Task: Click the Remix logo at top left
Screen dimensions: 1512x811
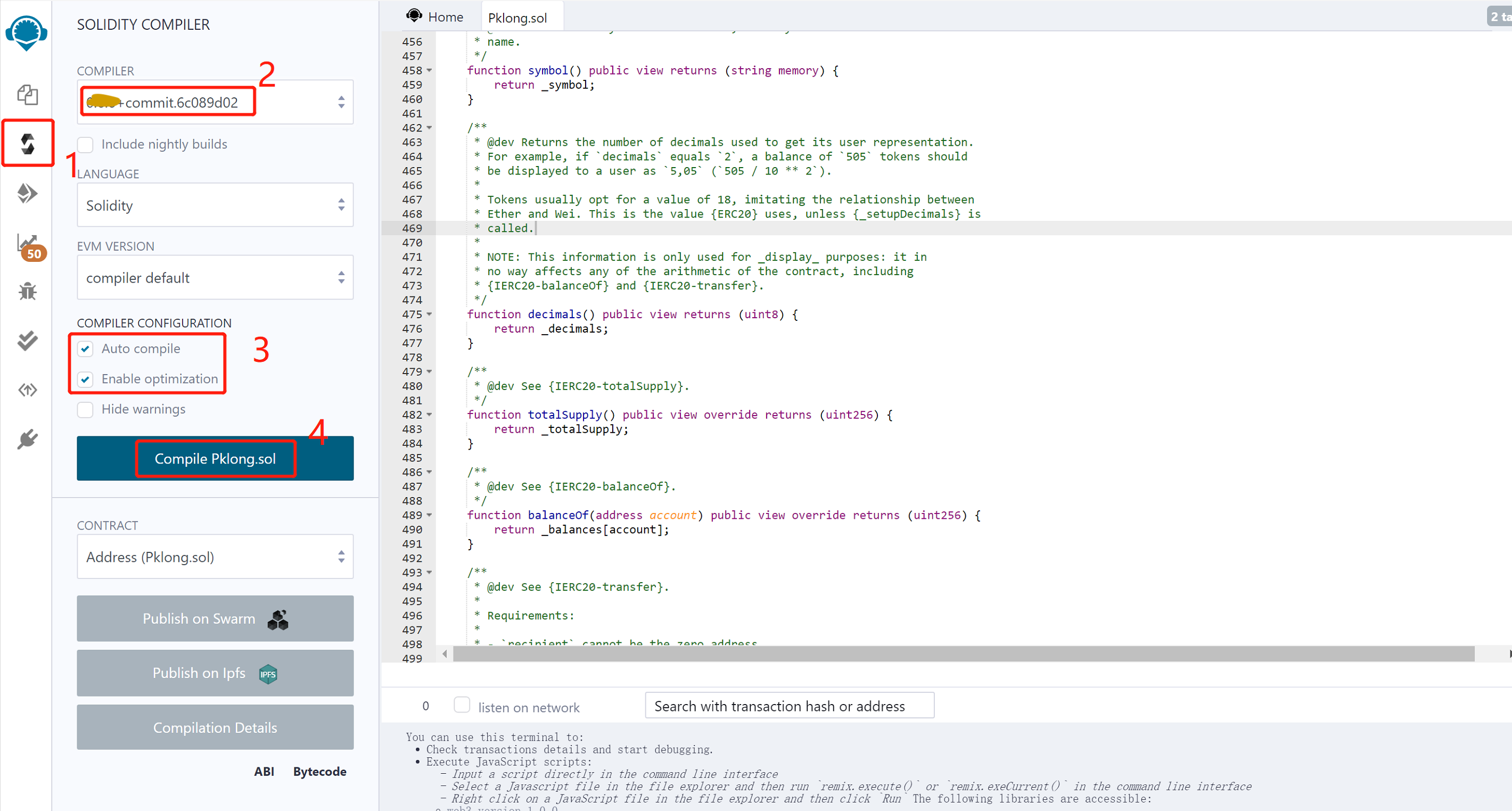Action: point(26,33)
